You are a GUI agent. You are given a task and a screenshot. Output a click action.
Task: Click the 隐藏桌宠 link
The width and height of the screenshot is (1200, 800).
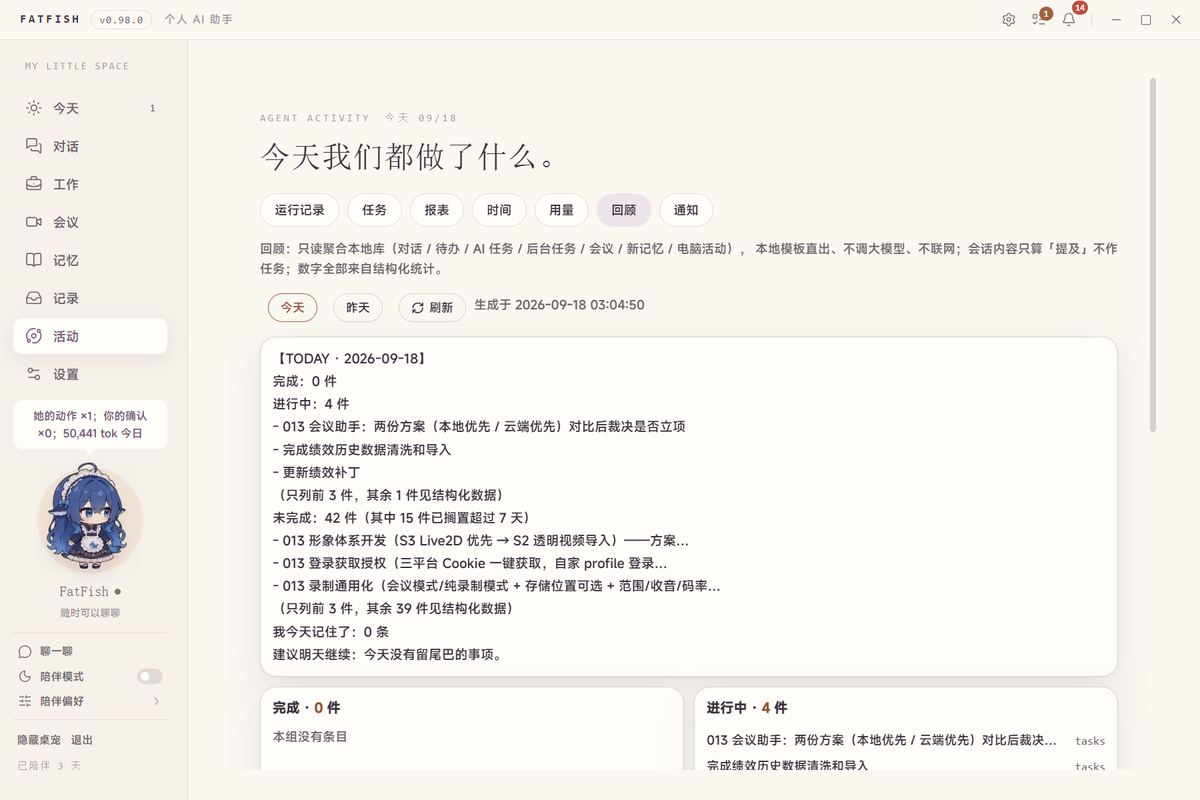[39, 740]
